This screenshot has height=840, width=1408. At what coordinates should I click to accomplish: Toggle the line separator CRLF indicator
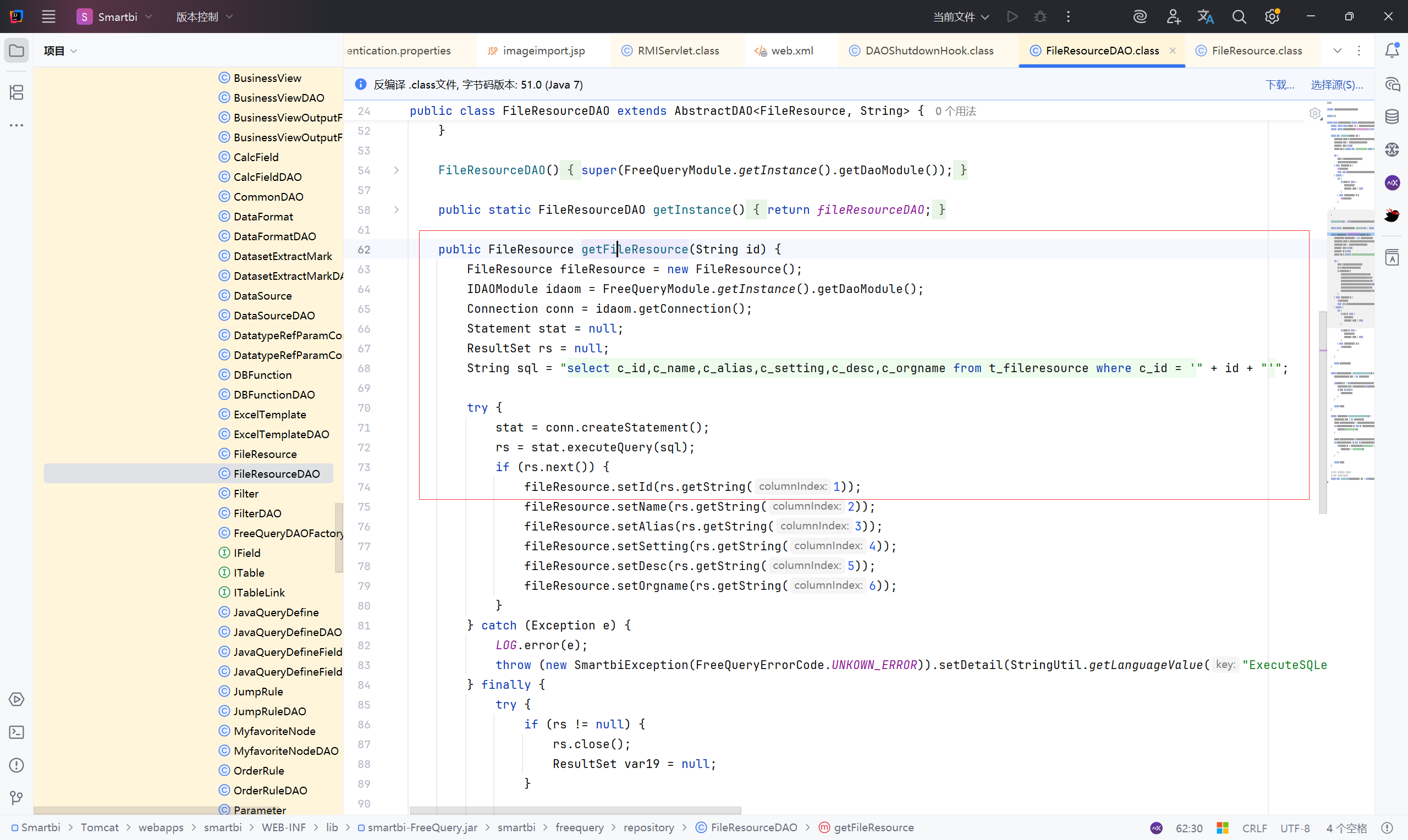point(1255,827)
